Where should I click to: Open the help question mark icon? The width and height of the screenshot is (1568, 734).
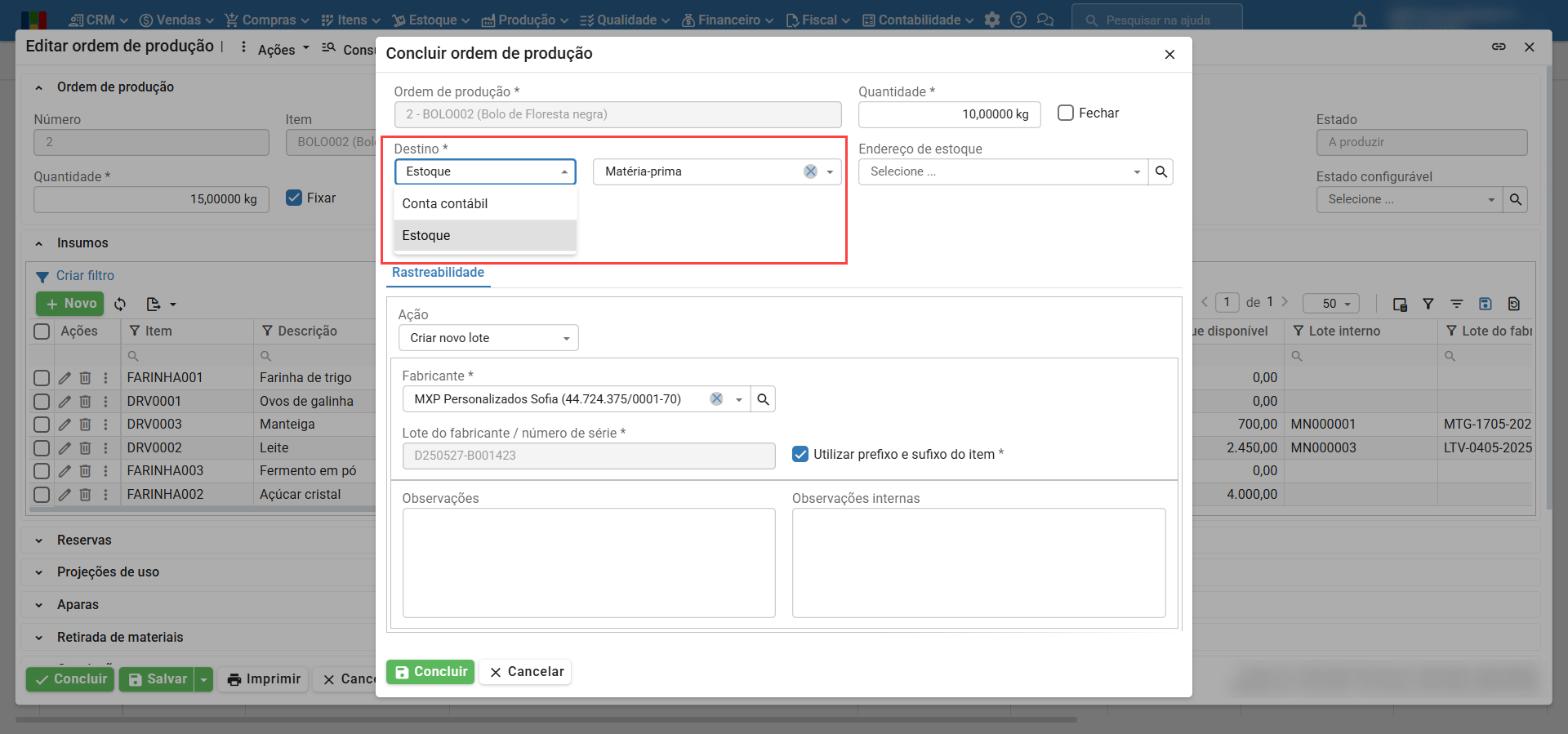pyautogui.click(x=1018, y=20)
